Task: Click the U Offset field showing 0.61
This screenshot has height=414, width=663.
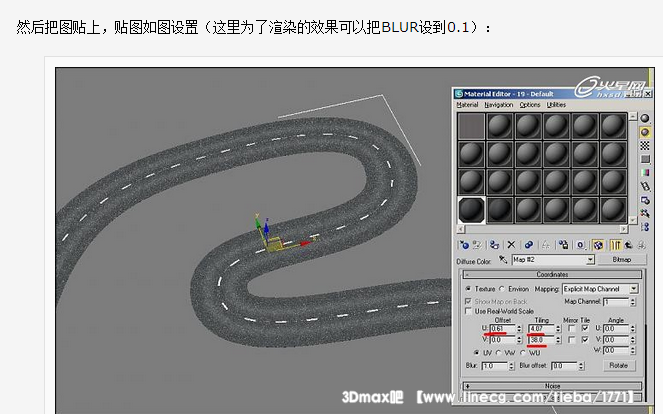Action: [503, 329]
